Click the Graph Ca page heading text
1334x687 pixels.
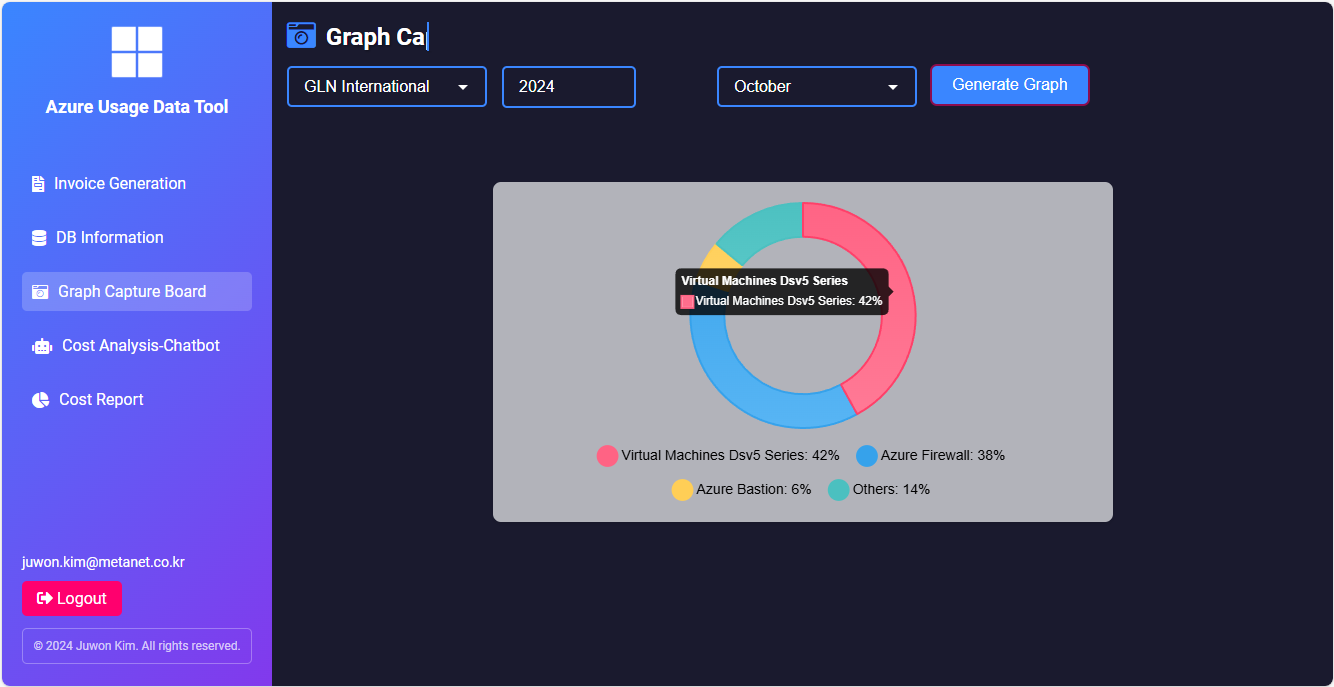point(376,37)
